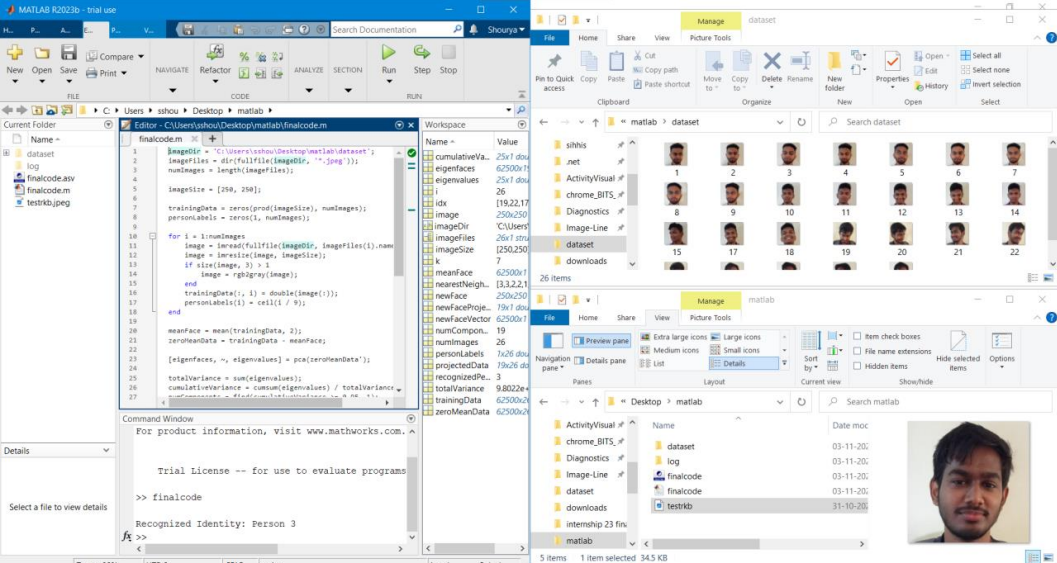Open the Compare dropdown in MATLAB
This screenshot has width=1057, height=563.
(x=141, y=57)
